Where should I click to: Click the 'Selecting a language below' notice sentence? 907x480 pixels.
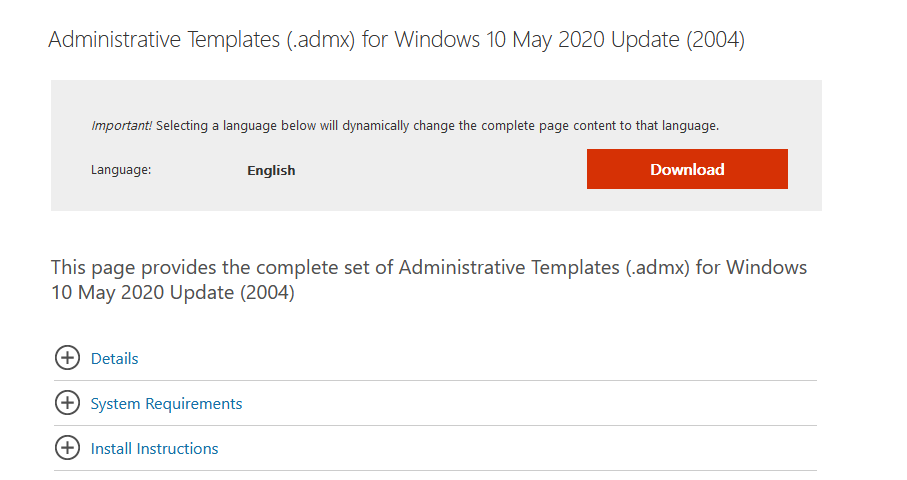[x=437, y=125]
